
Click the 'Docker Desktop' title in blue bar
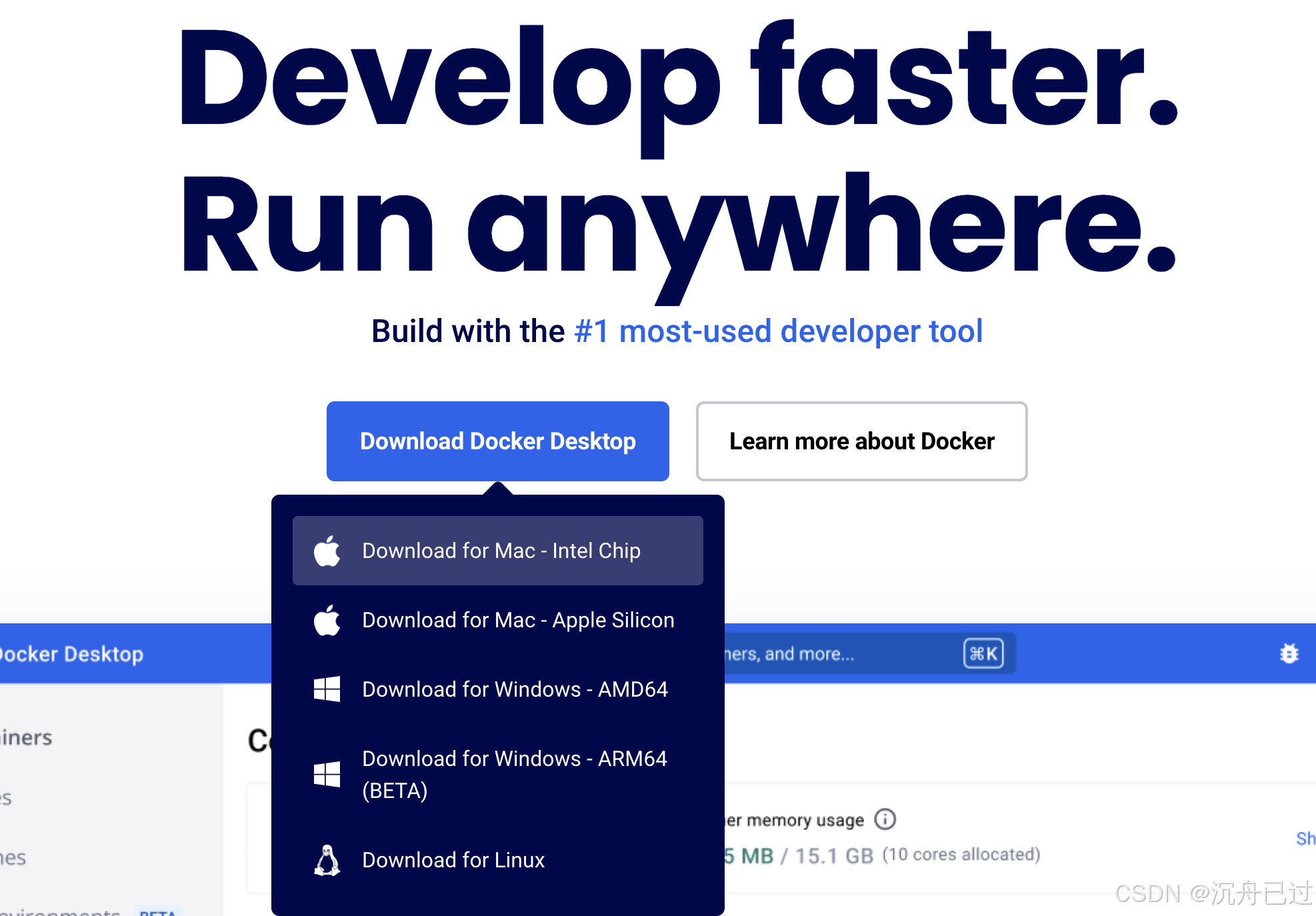pyautogui.click(x=71, y=654)
